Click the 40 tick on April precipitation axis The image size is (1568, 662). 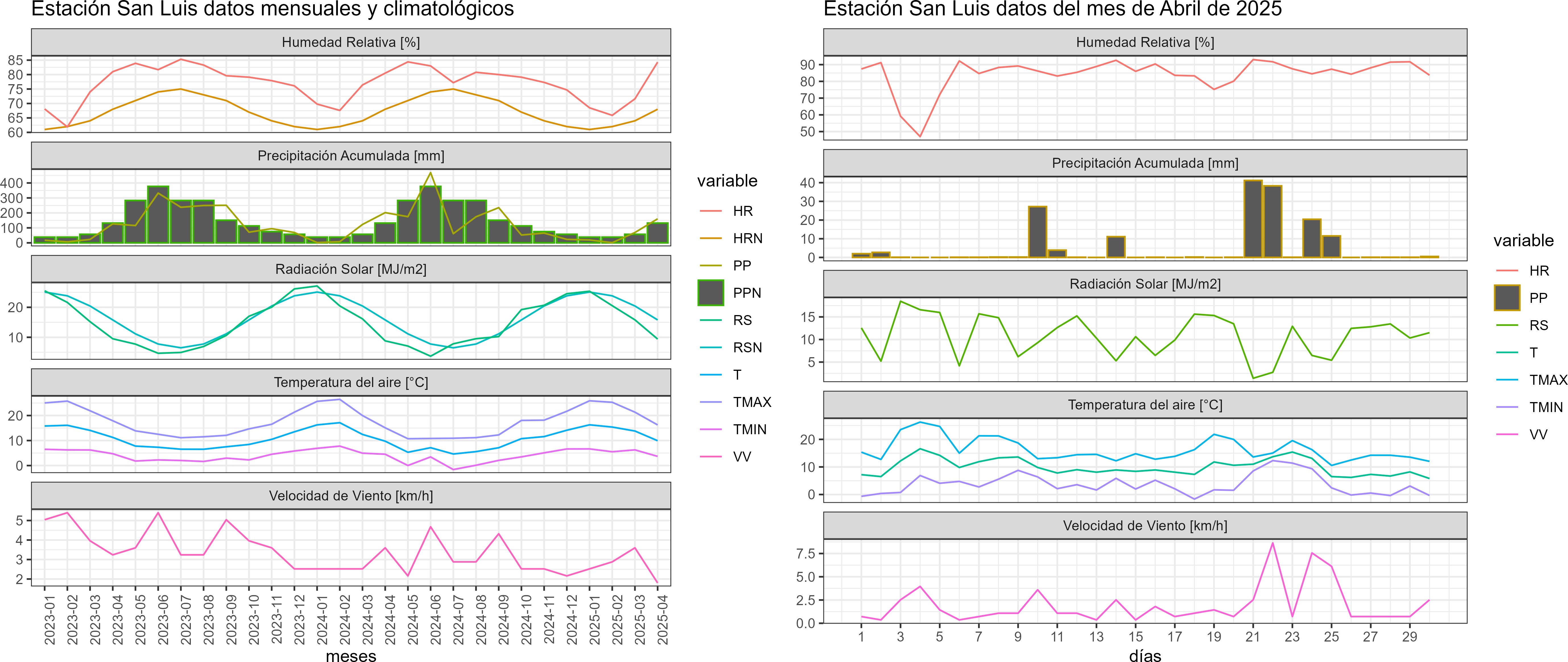(808, 183)
